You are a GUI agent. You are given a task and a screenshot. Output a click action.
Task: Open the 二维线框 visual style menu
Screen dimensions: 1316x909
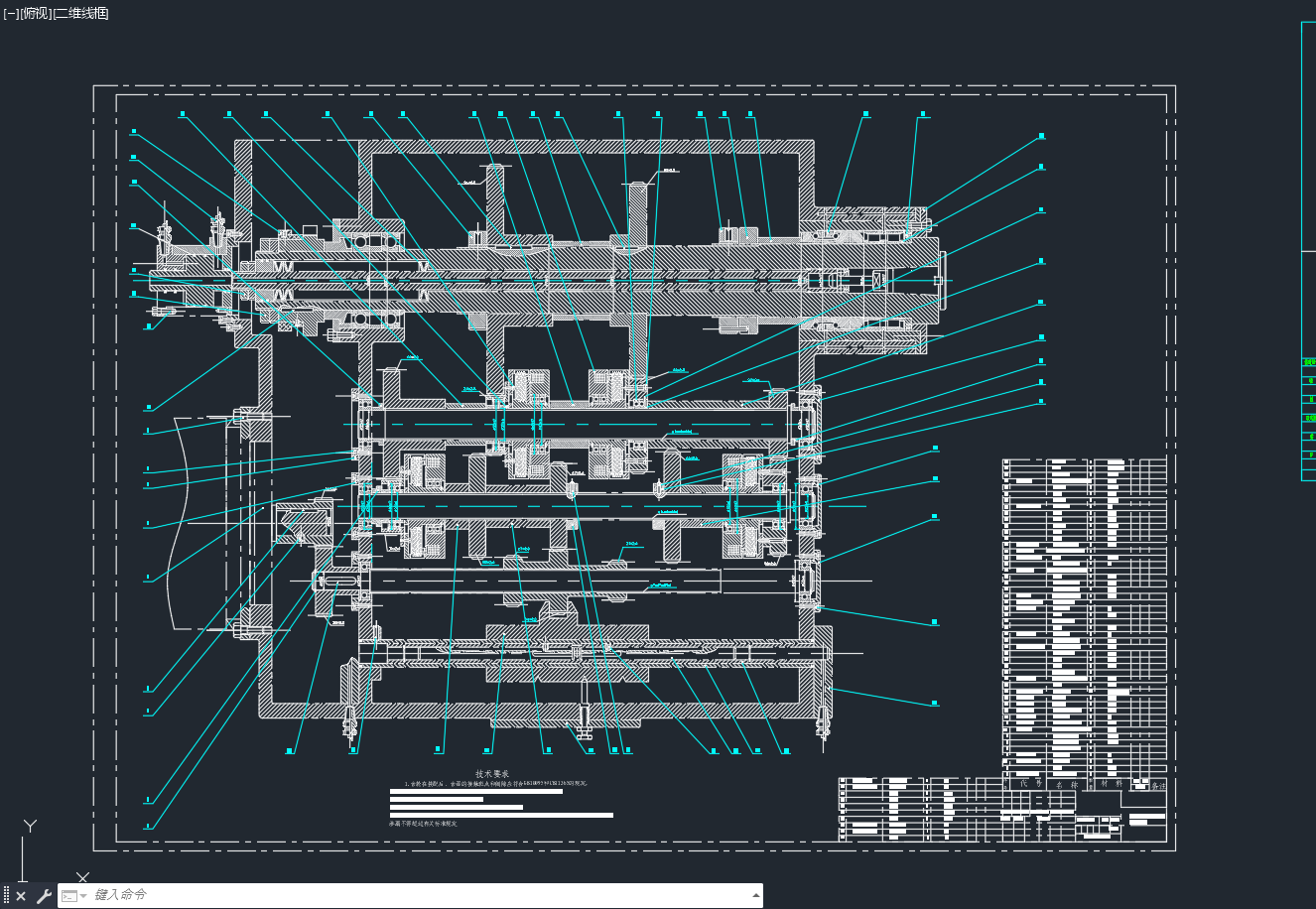80,13
